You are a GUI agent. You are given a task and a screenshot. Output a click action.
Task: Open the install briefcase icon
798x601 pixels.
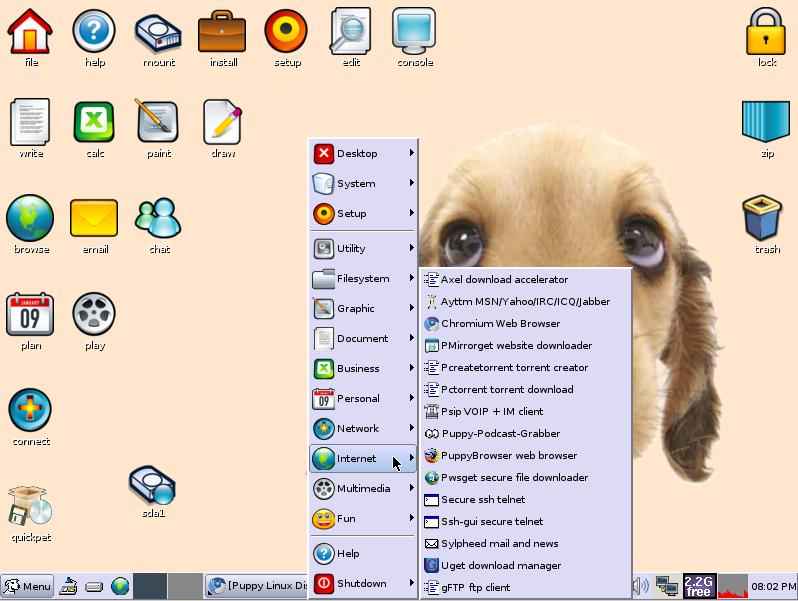click(x=222, y=33)
